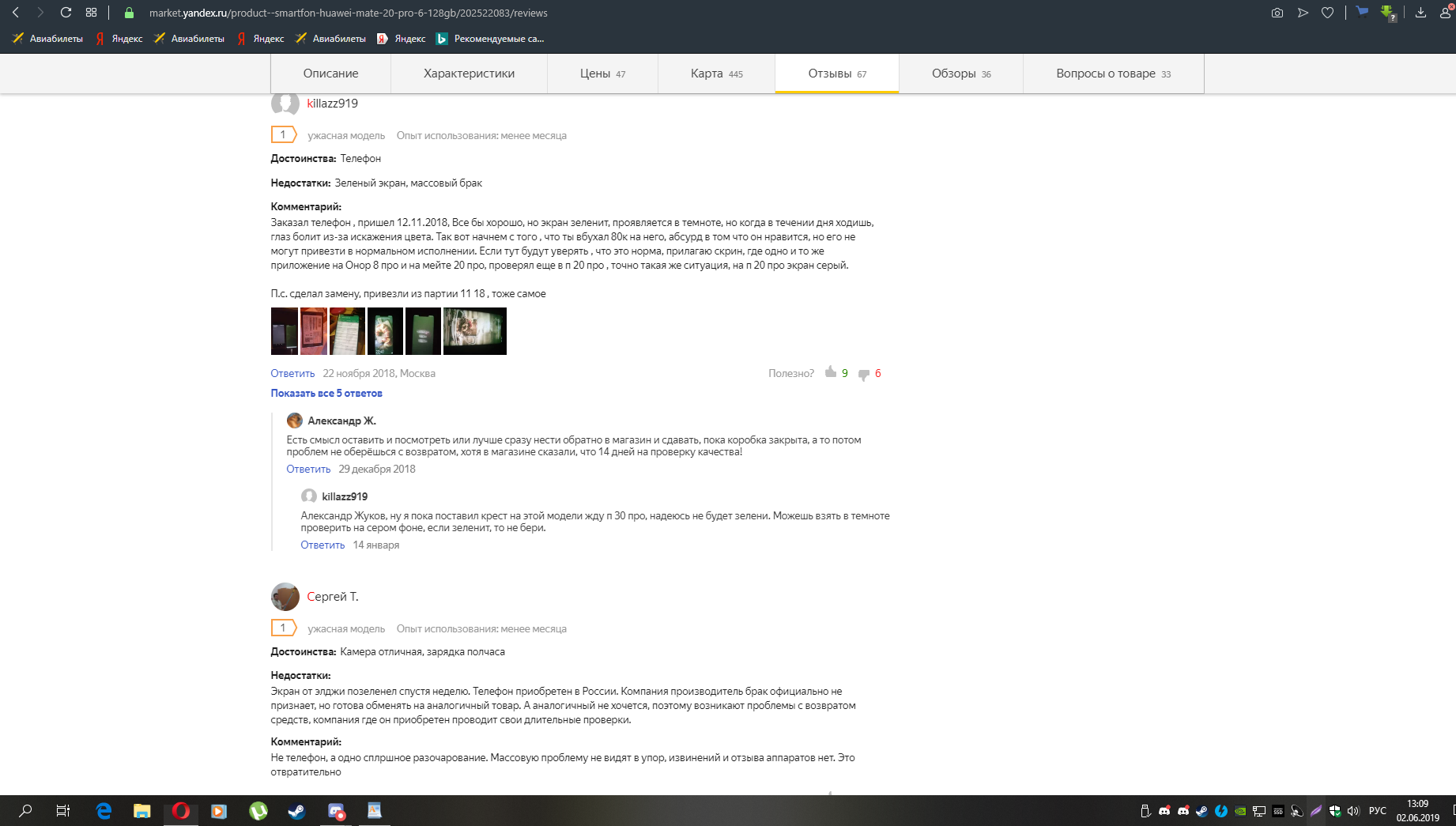Open NVIDIA tray icon

[1240, 811]
